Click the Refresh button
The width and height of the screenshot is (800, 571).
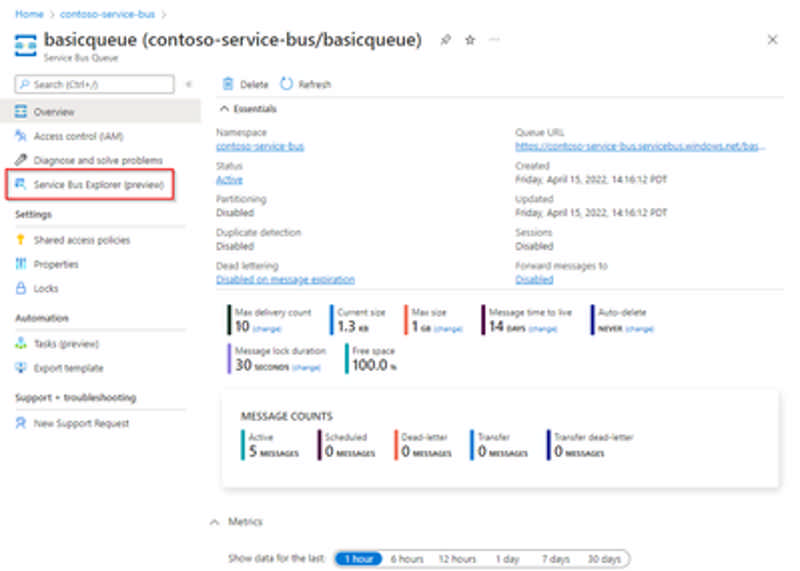tap(306, 84)
